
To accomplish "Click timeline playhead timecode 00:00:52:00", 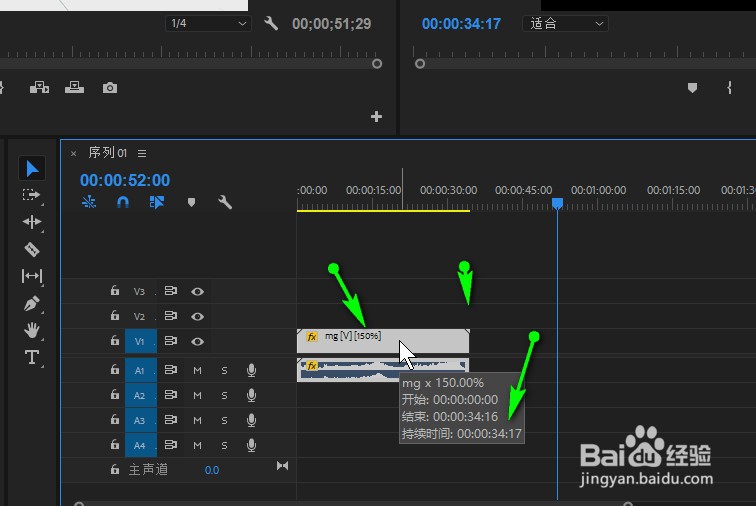I will pos(125,180).
